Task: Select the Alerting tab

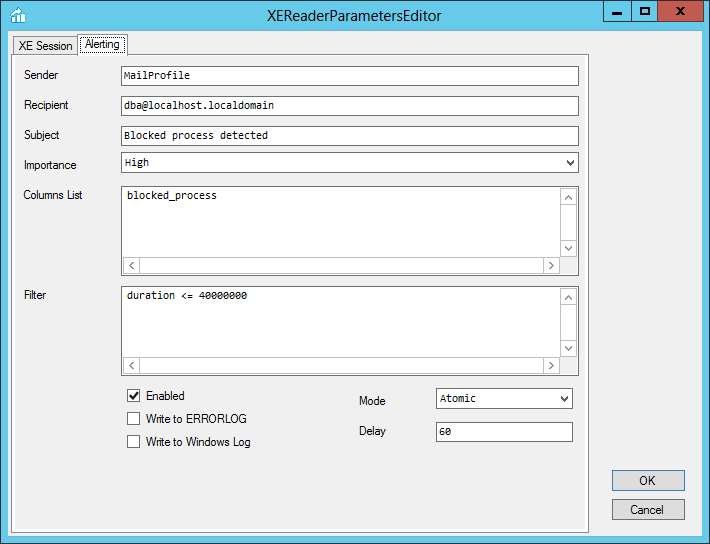Action: (102, 44)
